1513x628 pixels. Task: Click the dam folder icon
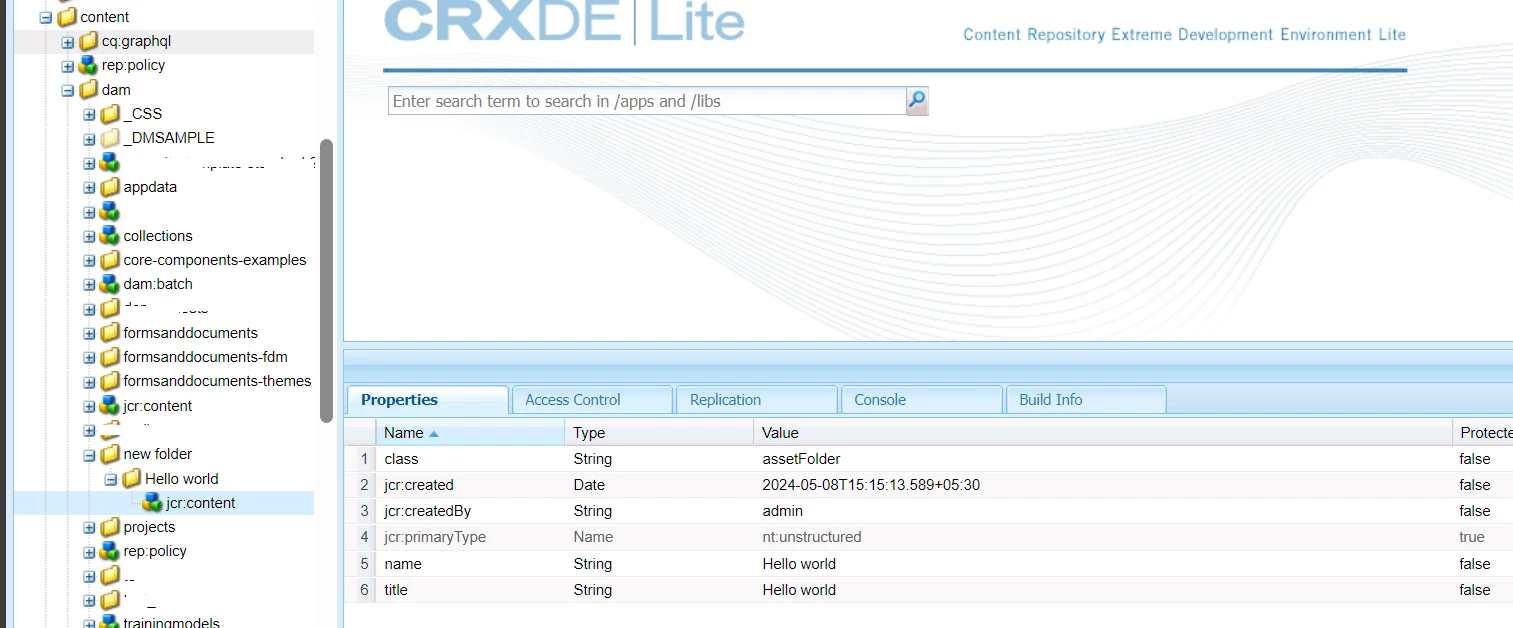(x=89, y=90)
